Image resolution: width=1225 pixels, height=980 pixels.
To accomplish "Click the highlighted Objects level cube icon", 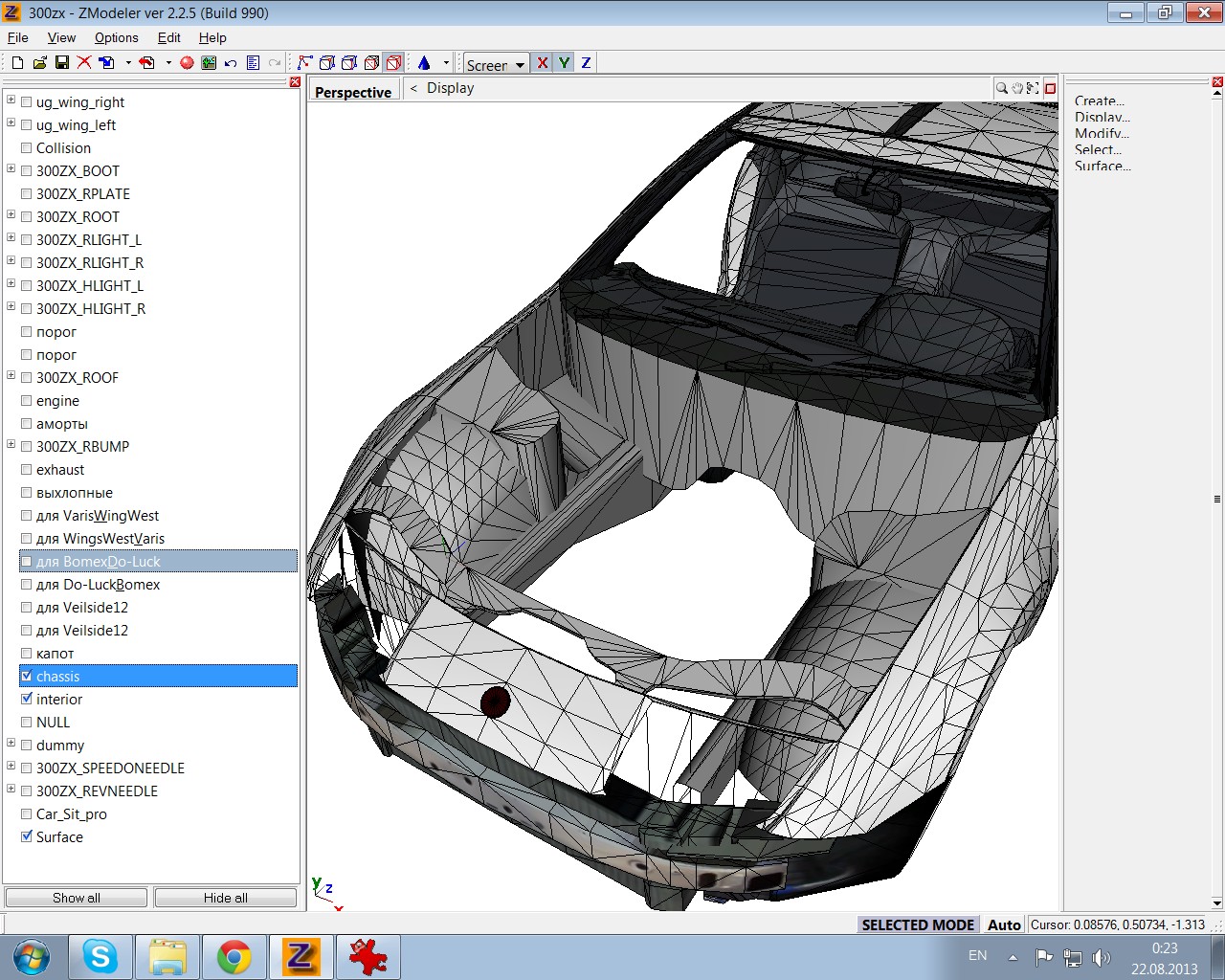I will click(x=393, y=63).
